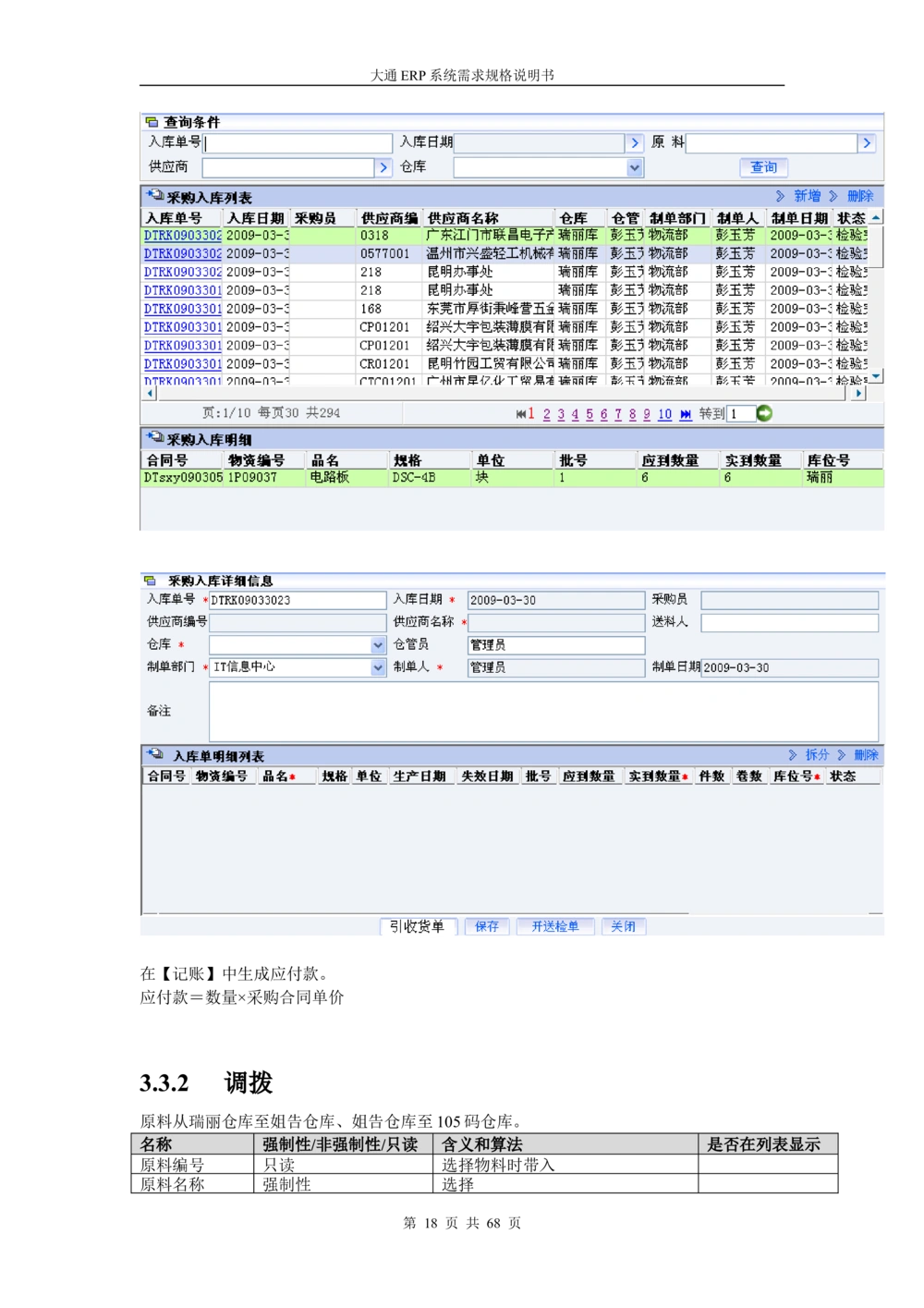This screenshot has width=924, height=1308.
Task: Open the 入库日期 date picker arrow
Action: (x=635, y=142)
